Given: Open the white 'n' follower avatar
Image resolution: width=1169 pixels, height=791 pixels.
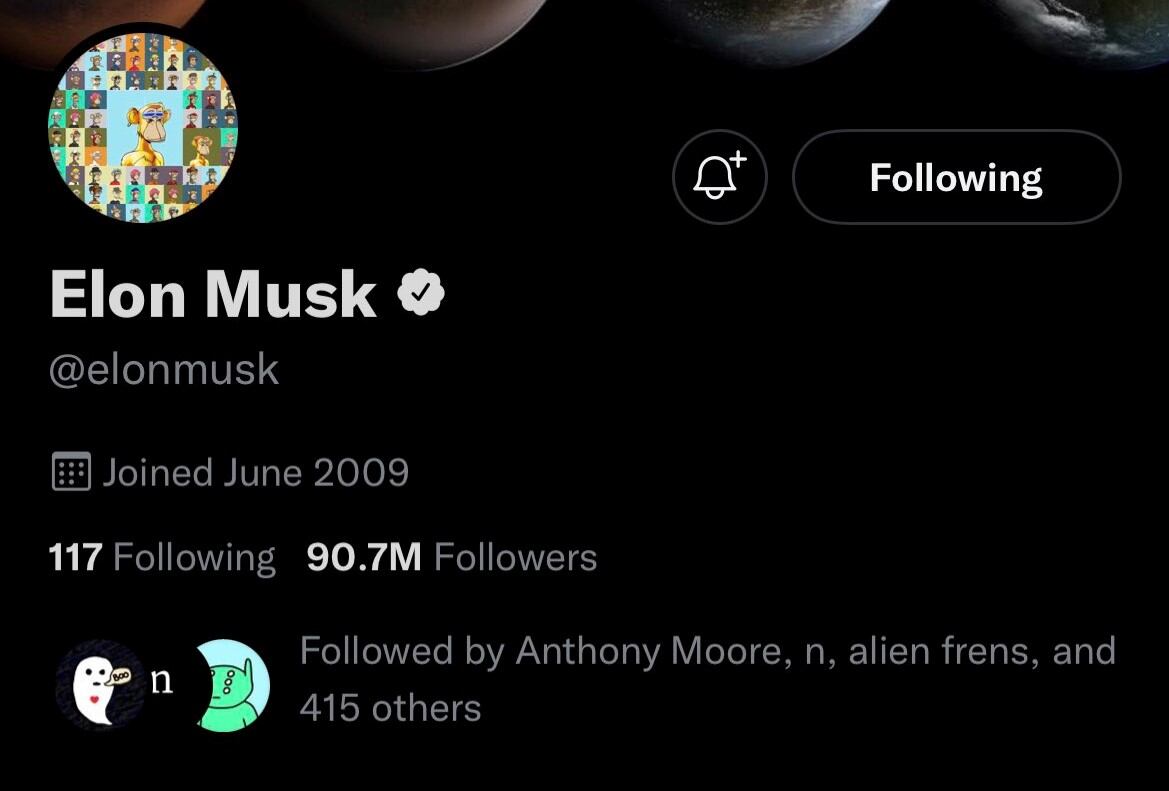Looking at the screenshot, I should 162,683.
